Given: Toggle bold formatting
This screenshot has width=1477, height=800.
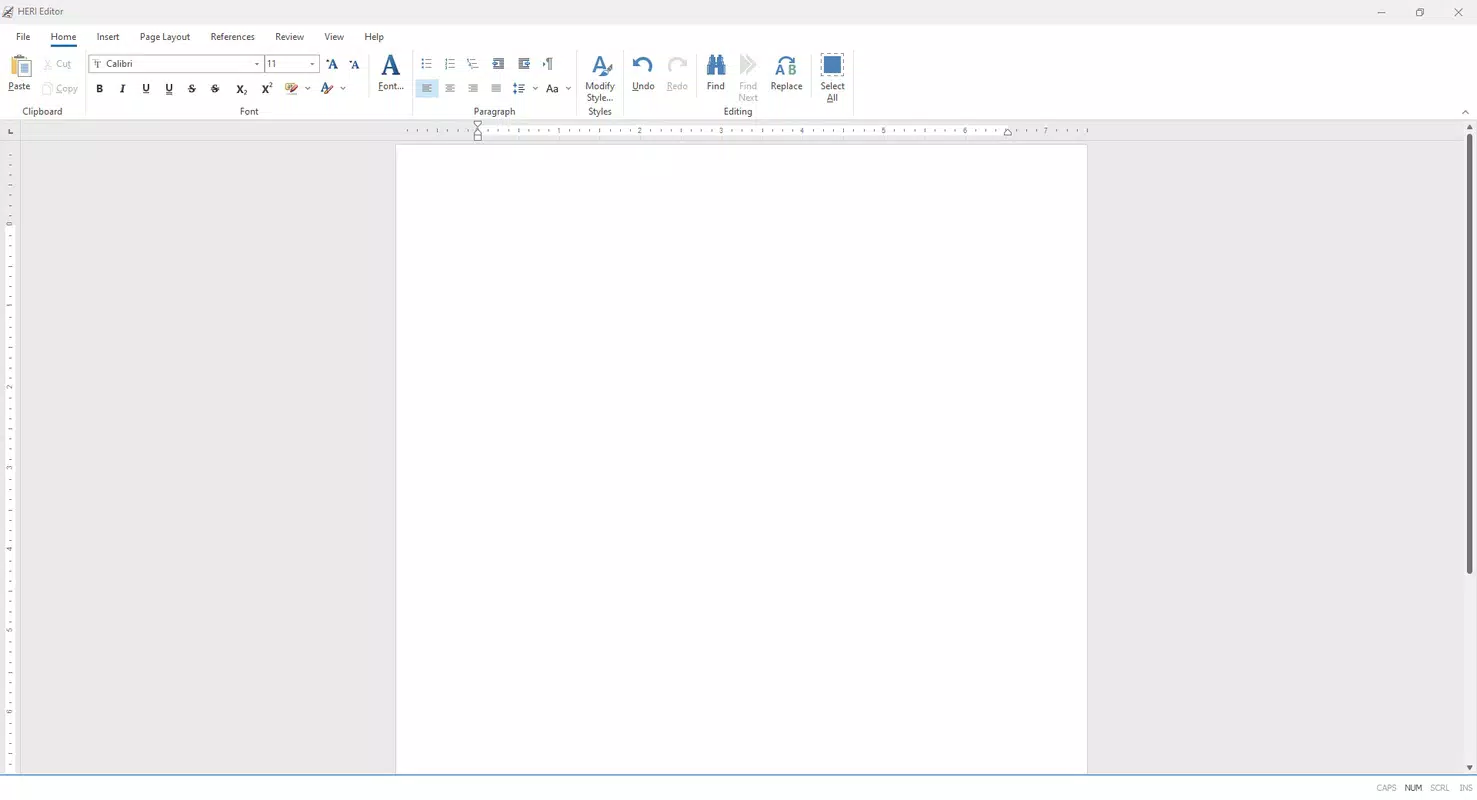Looking at the screenshot, I should [x=99, y=89].
